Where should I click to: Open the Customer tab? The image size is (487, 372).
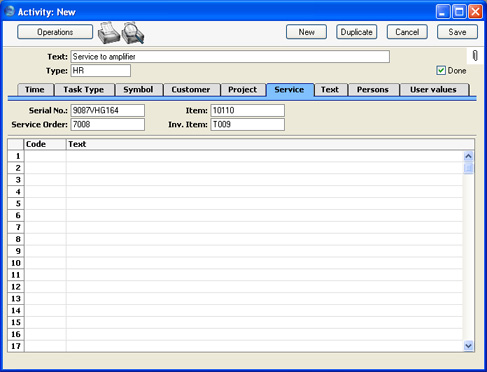tap(191, 90)
